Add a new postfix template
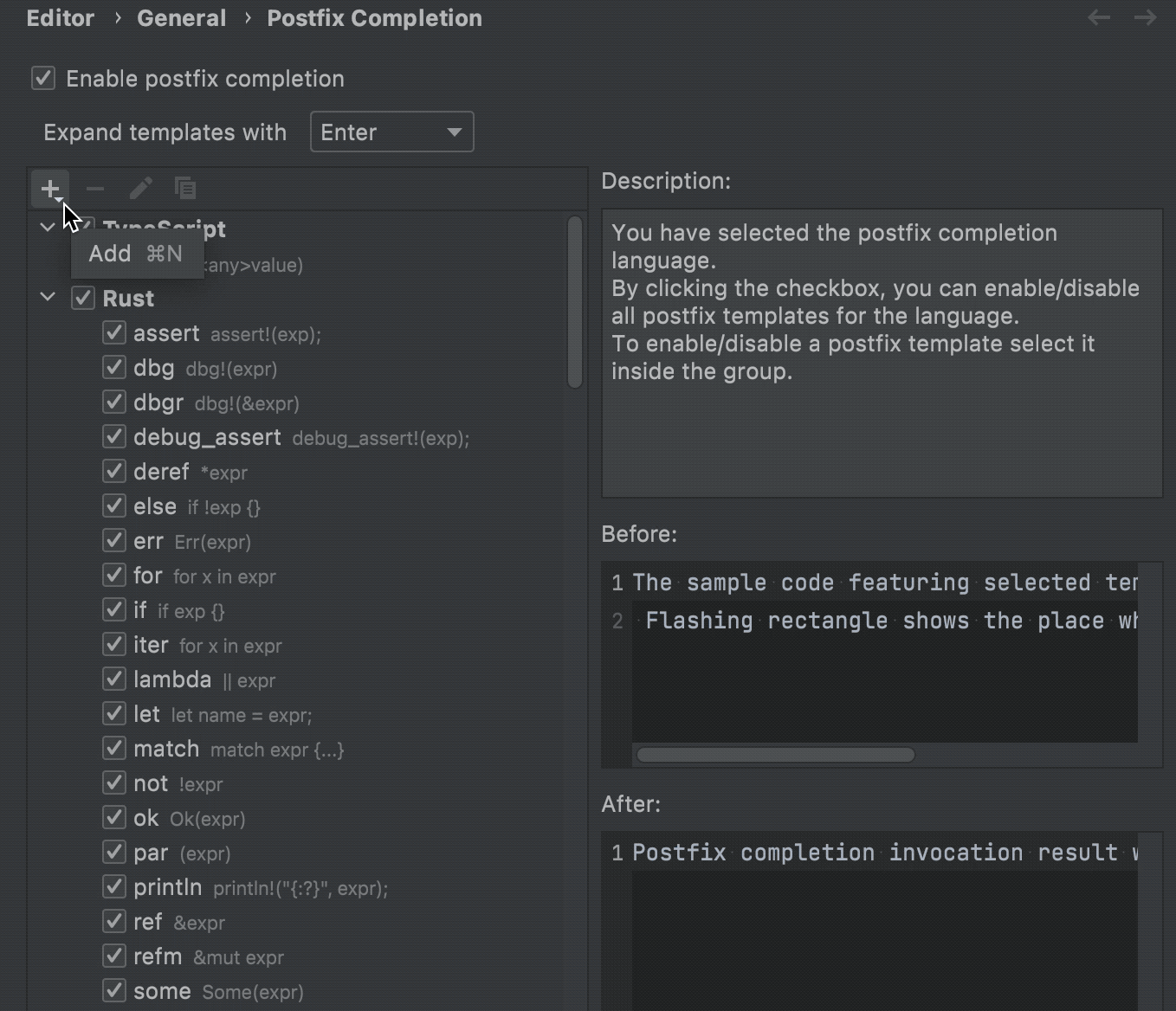Image resolution: width=1176 pixels, height=1011 pixels. point(49,188)
